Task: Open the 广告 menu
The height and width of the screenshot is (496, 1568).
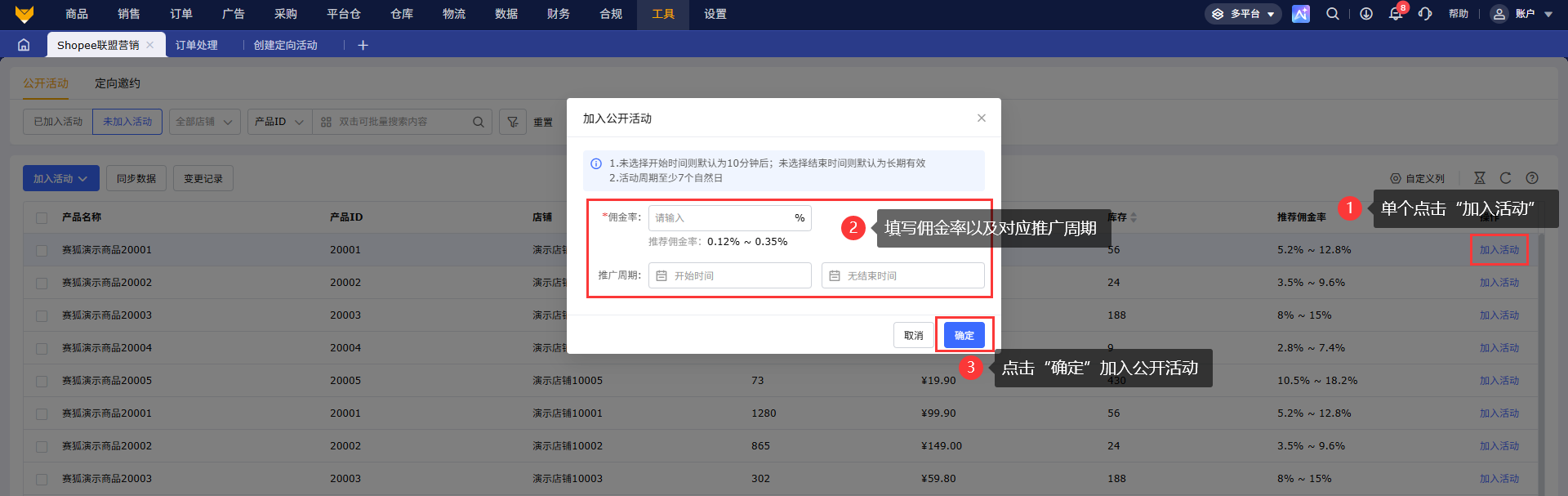Action: tap(234, 14)
